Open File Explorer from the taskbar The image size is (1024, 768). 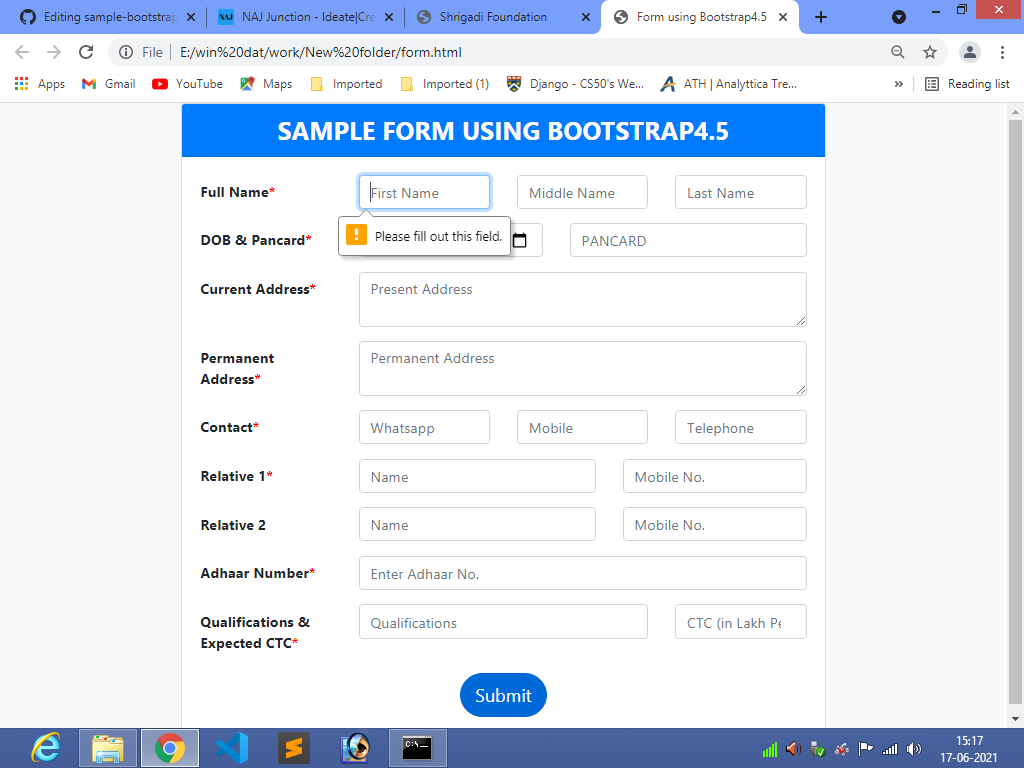pos(108,748)
